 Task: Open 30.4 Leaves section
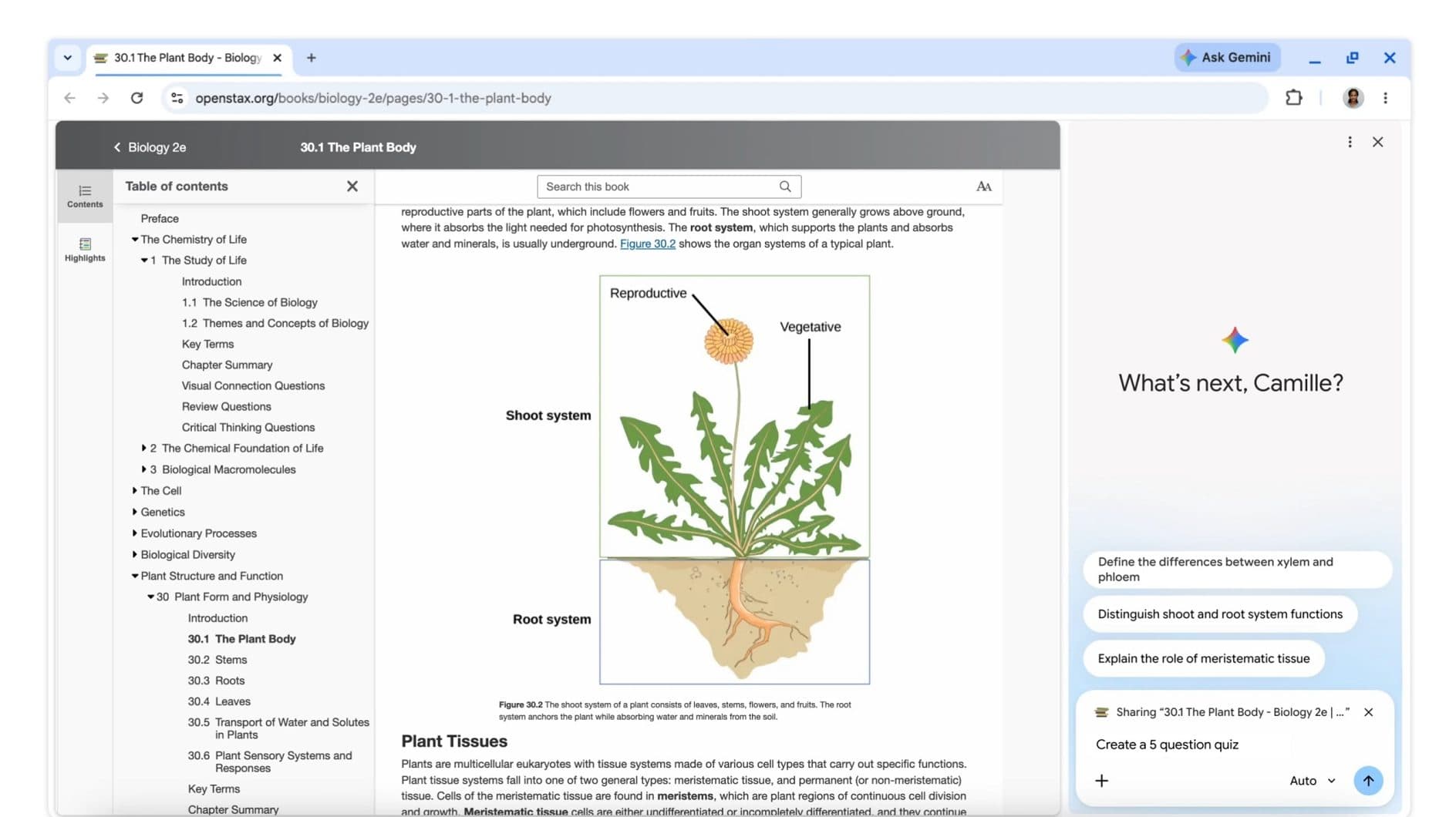[x=219, y=701]
